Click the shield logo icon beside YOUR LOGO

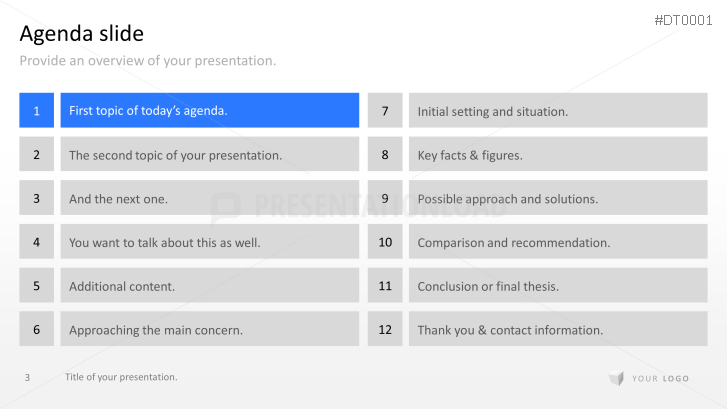coord(617,378)
